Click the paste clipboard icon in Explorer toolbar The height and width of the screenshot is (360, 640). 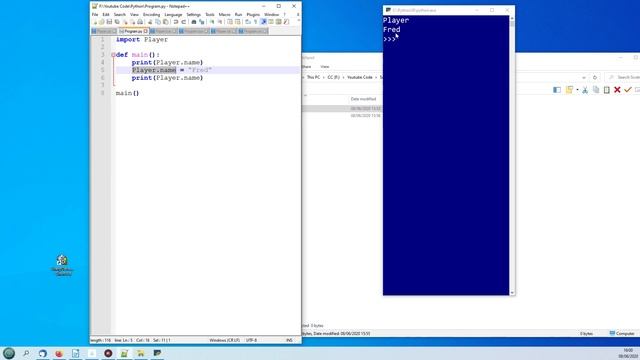607,90
